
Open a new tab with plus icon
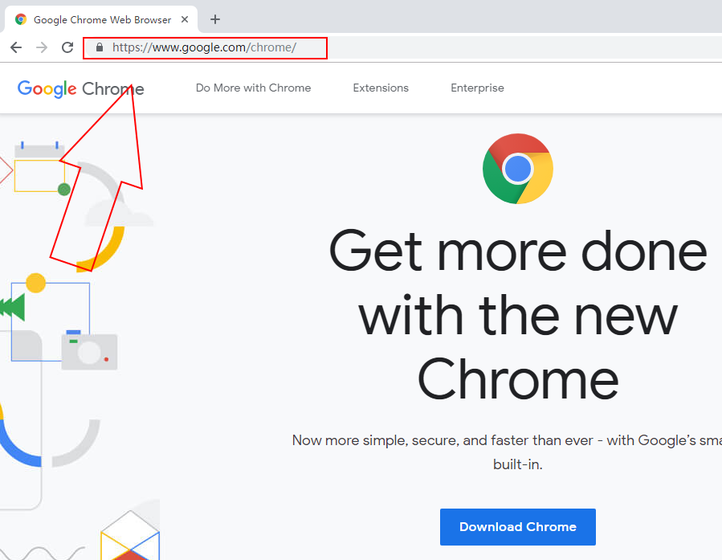pos(215,19)
